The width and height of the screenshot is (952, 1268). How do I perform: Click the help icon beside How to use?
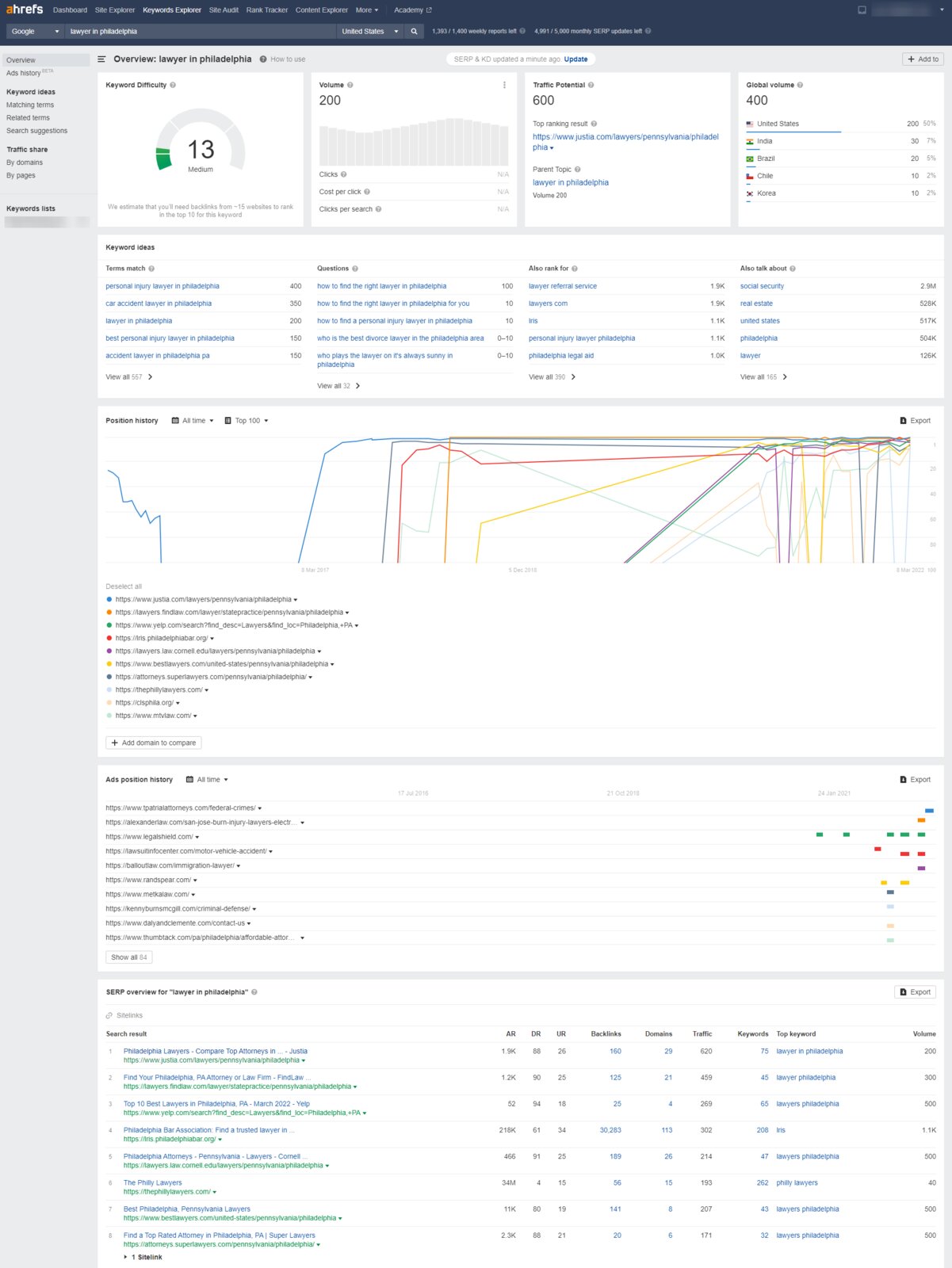[x=263, y=59]
